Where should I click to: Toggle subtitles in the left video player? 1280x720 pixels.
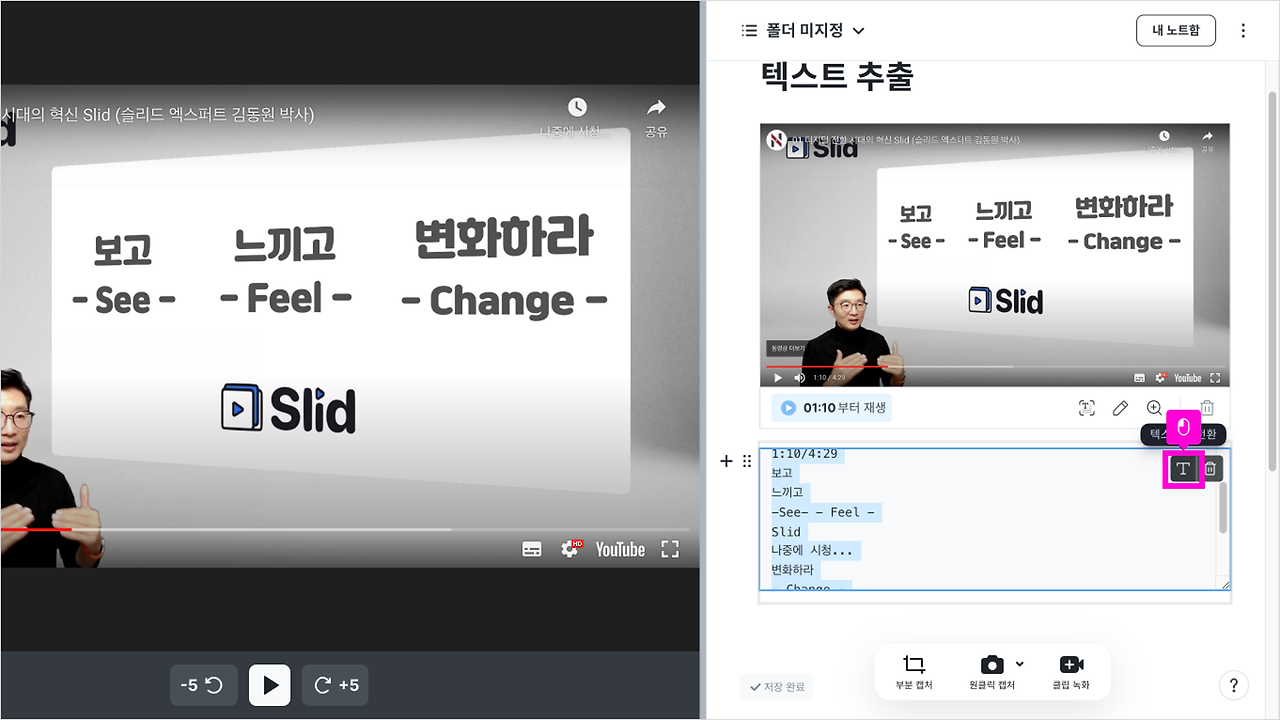click(x=531, y=549)
